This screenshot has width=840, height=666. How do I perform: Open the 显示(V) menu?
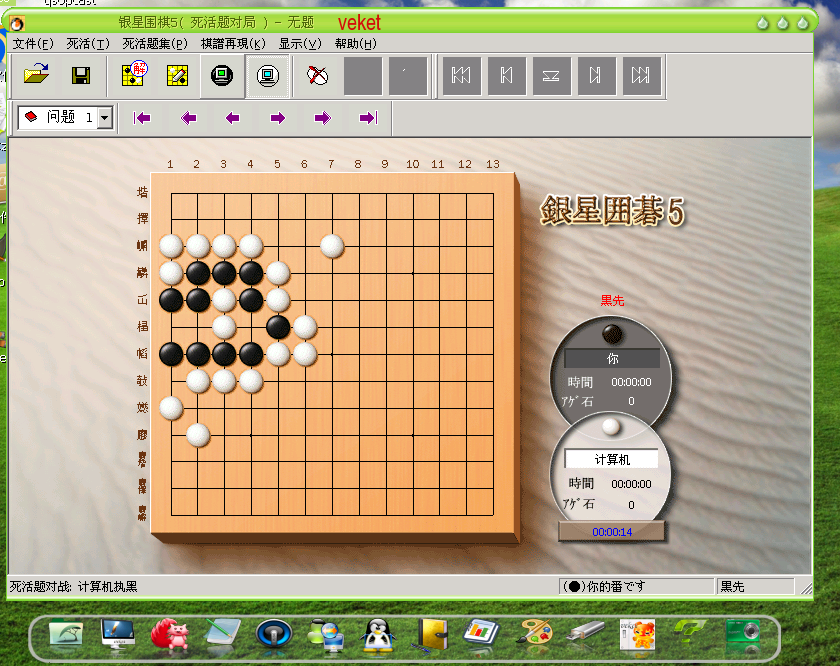click(300, 43)
